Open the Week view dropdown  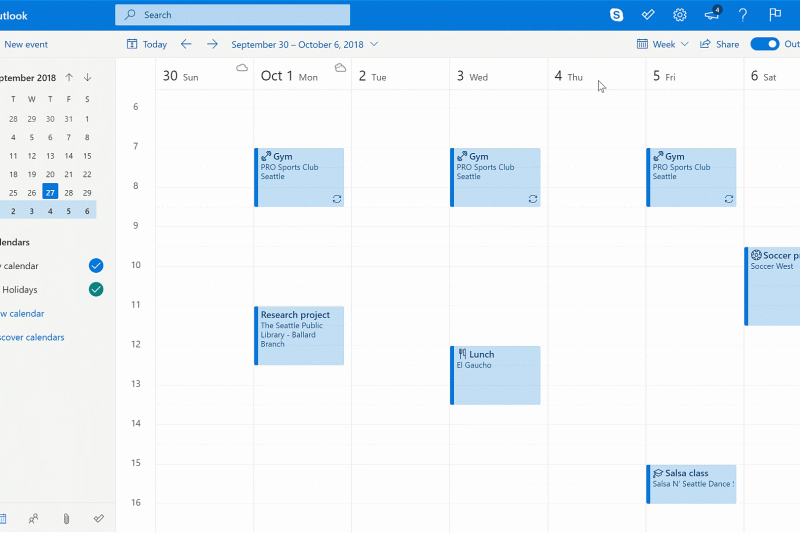(663, 44)
